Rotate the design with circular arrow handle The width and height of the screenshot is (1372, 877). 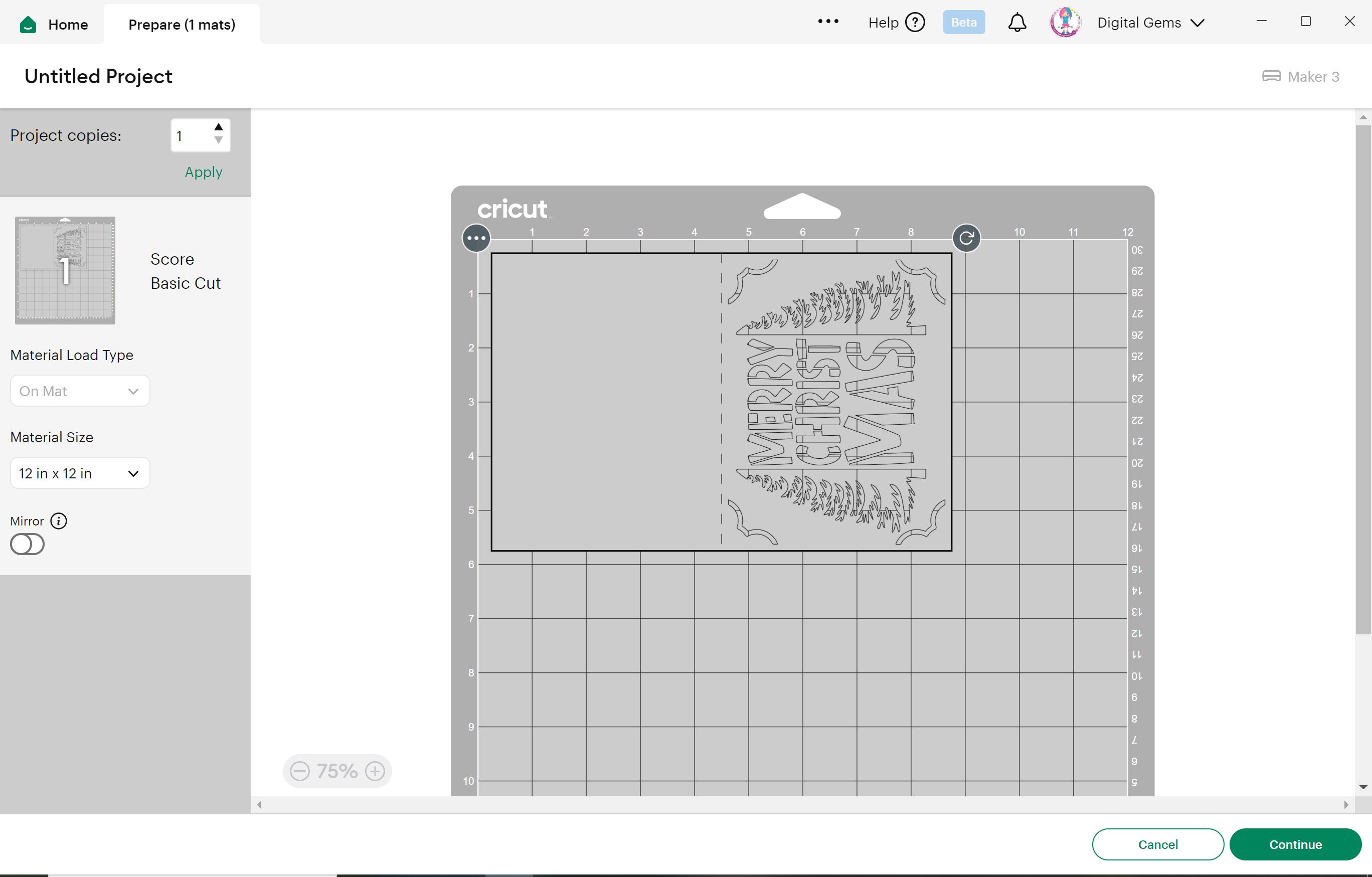coord(966,238)
